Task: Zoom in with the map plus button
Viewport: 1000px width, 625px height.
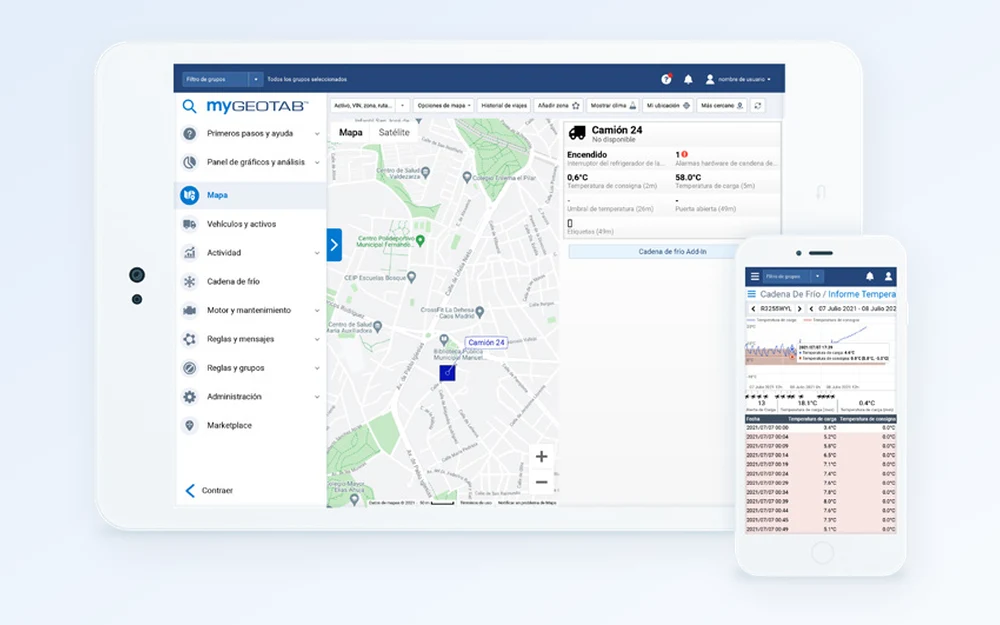Action: pyautogui.click(x=541, y=457)
